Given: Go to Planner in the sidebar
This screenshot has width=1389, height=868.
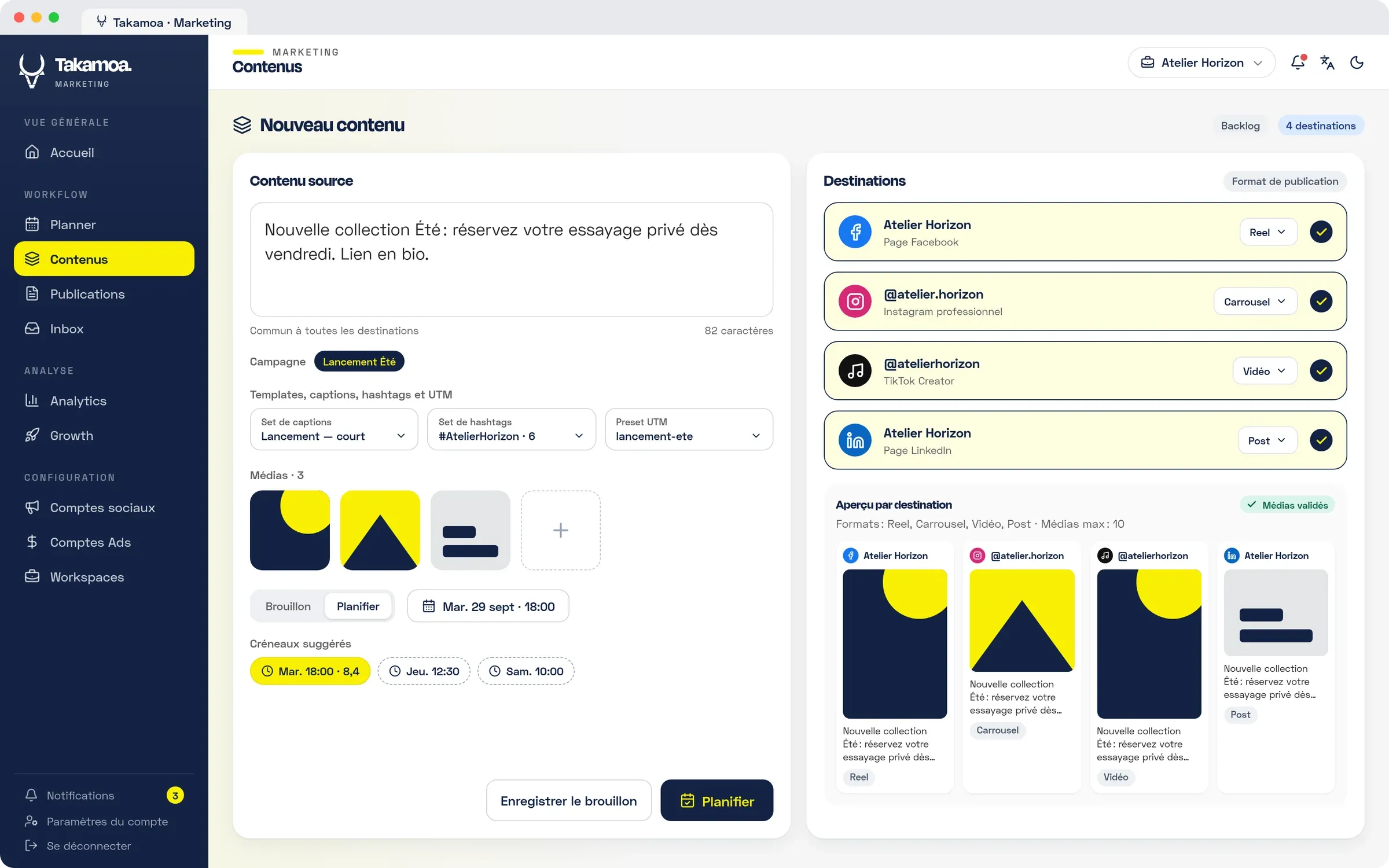Looking at the screenshot, I should pyautogui.click(x=104, y=224).
